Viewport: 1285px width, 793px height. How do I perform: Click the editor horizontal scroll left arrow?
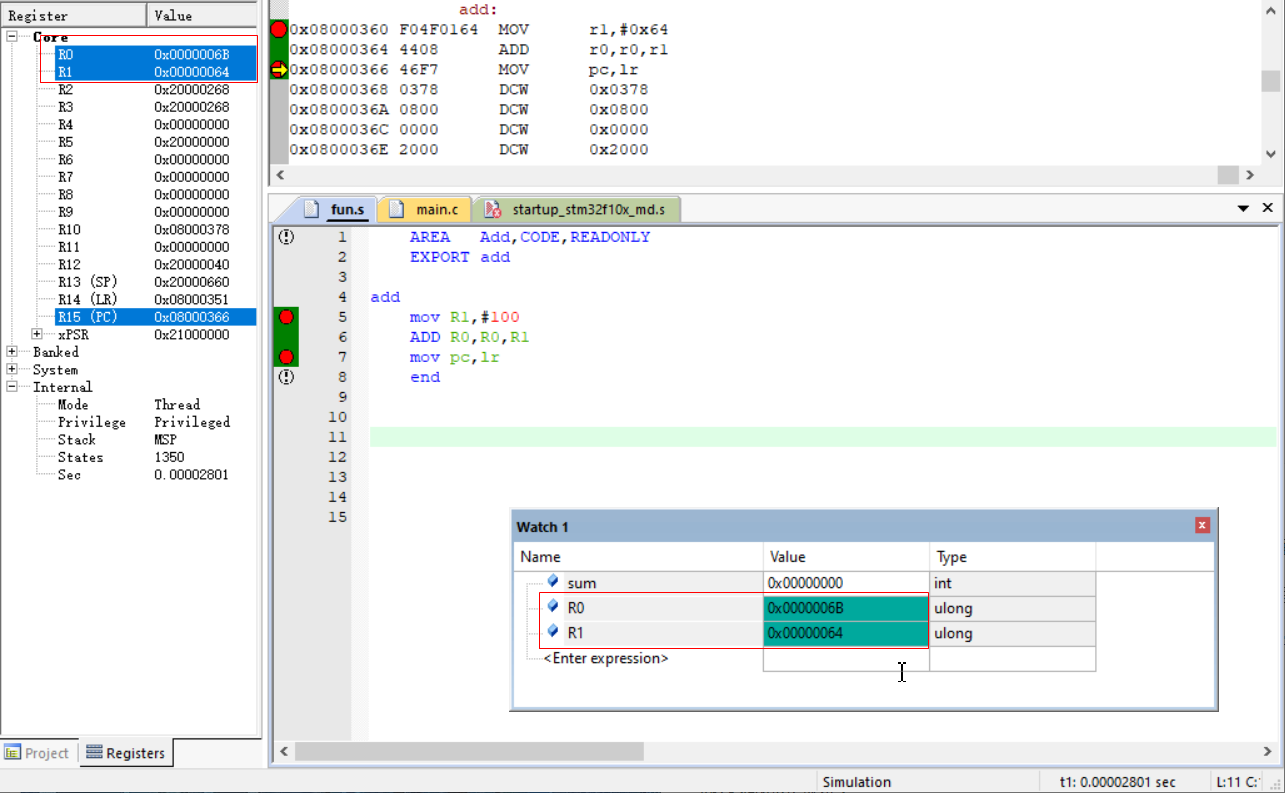pyautogui.click(x=283, y=751)
